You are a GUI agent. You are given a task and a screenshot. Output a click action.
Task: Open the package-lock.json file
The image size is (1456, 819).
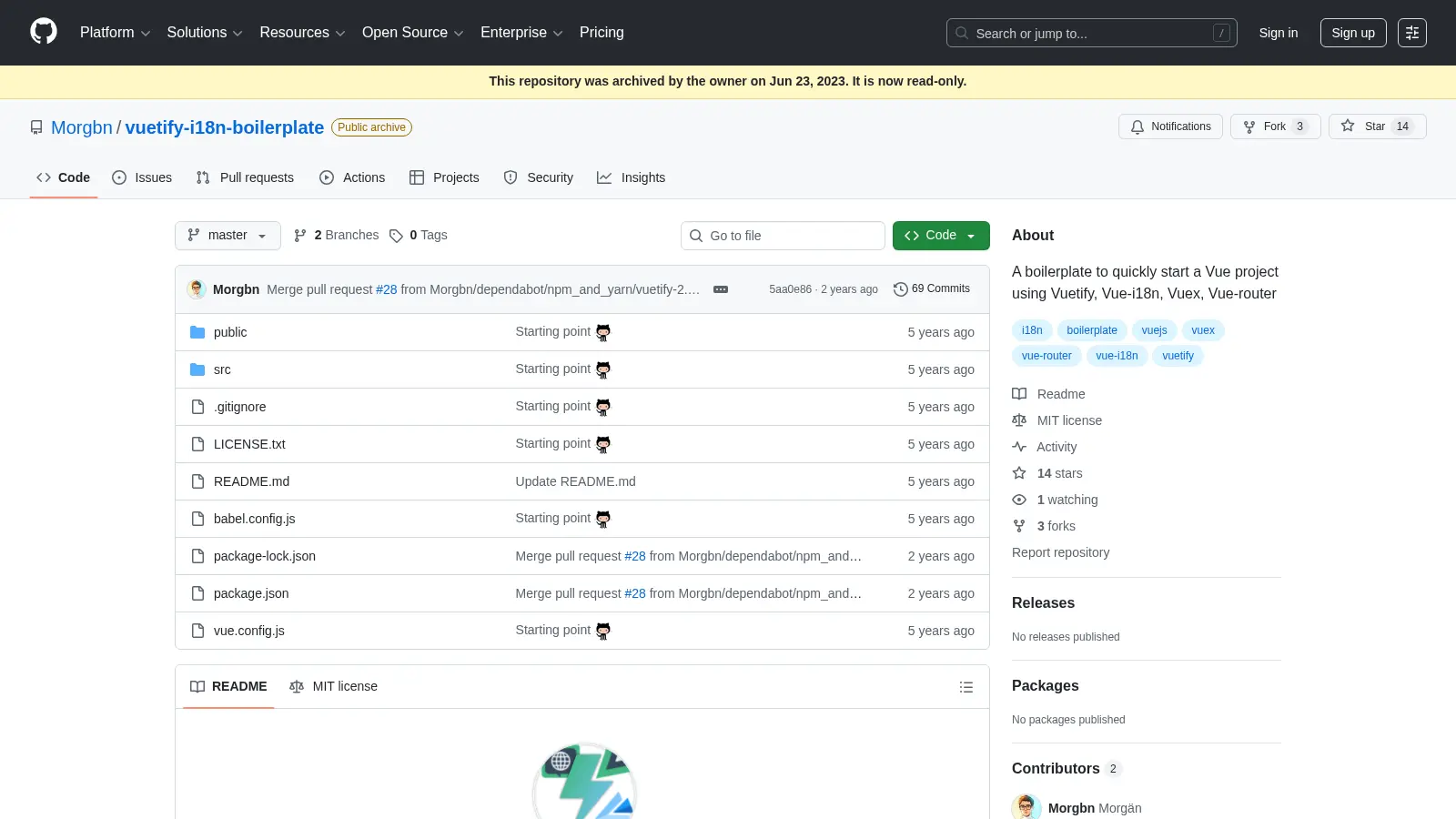pos(265,556)
